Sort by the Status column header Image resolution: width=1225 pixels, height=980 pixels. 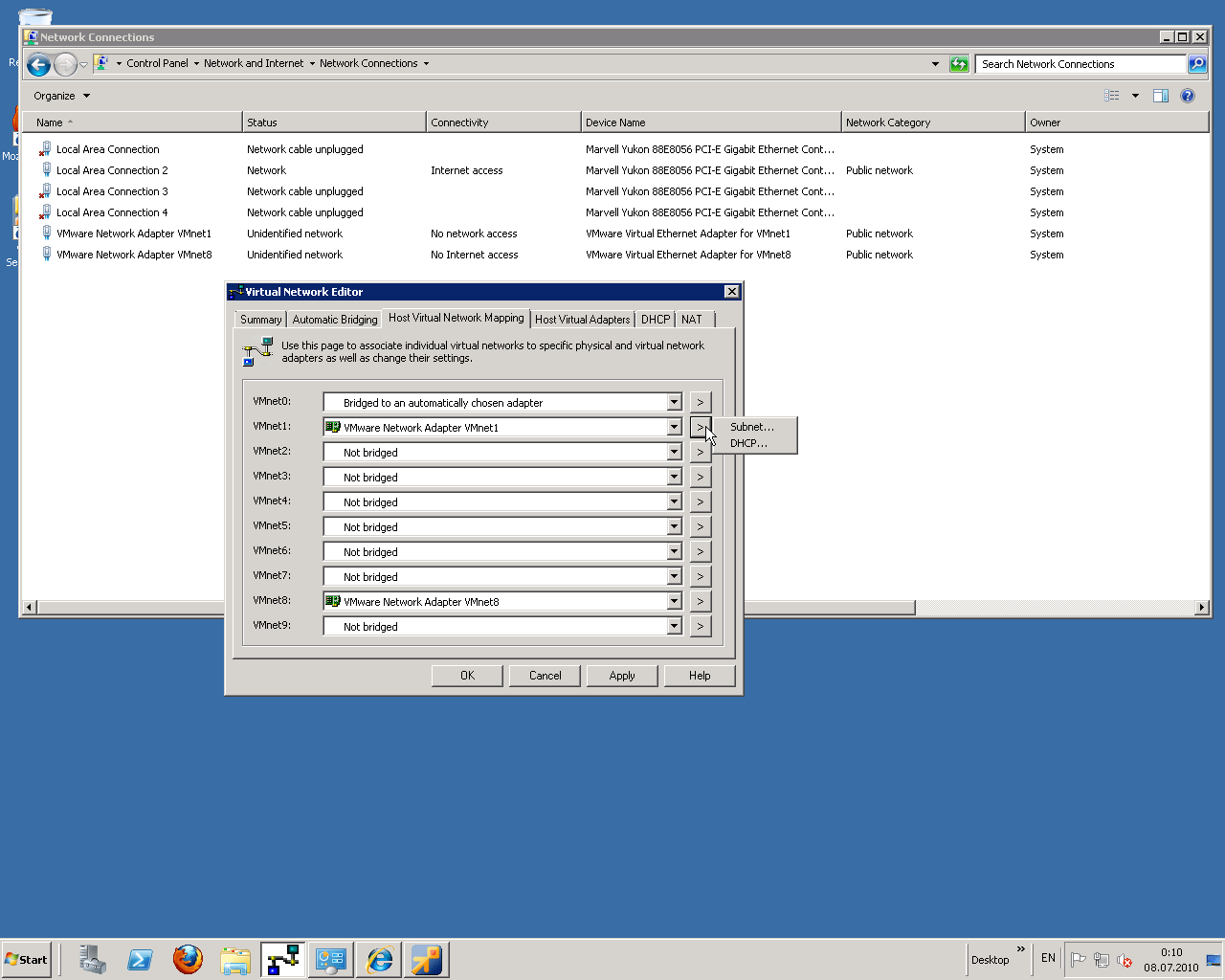tap(334, 122)
